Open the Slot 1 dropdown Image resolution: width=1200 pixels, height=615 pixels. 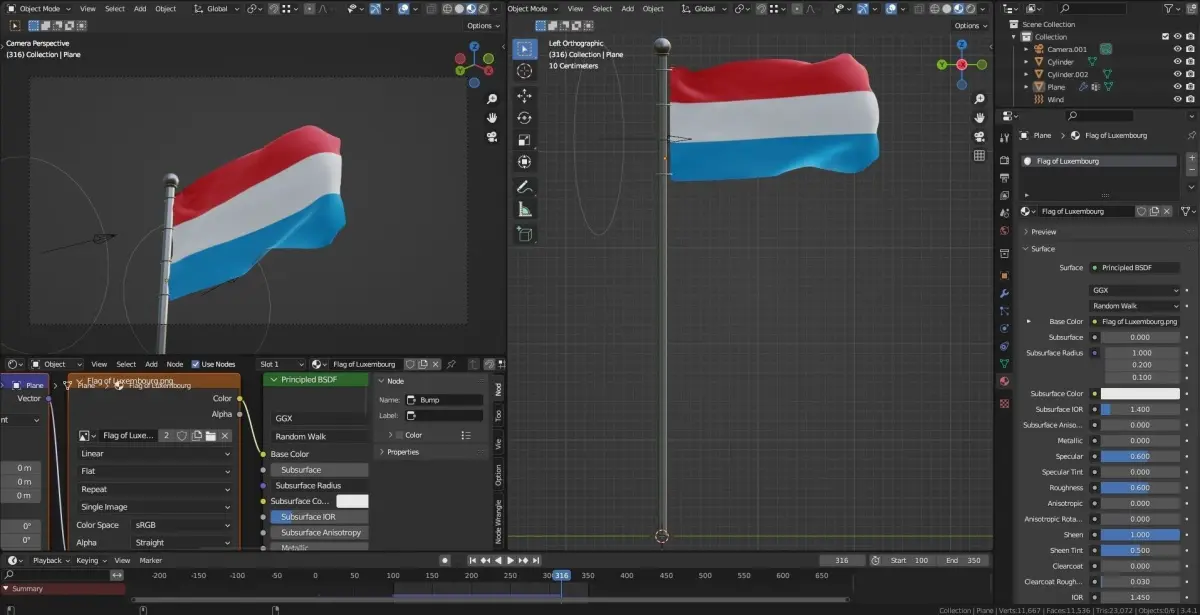coord(281,364)
